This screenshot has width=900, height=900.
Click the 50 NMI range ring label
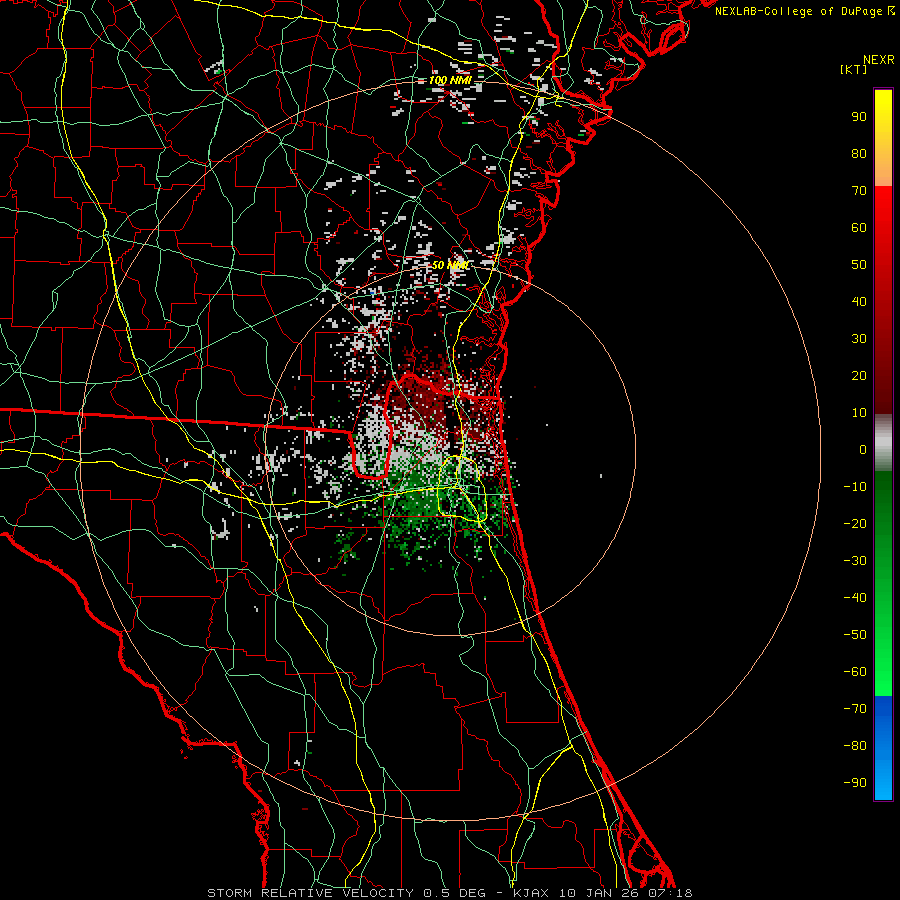[451, 265]
